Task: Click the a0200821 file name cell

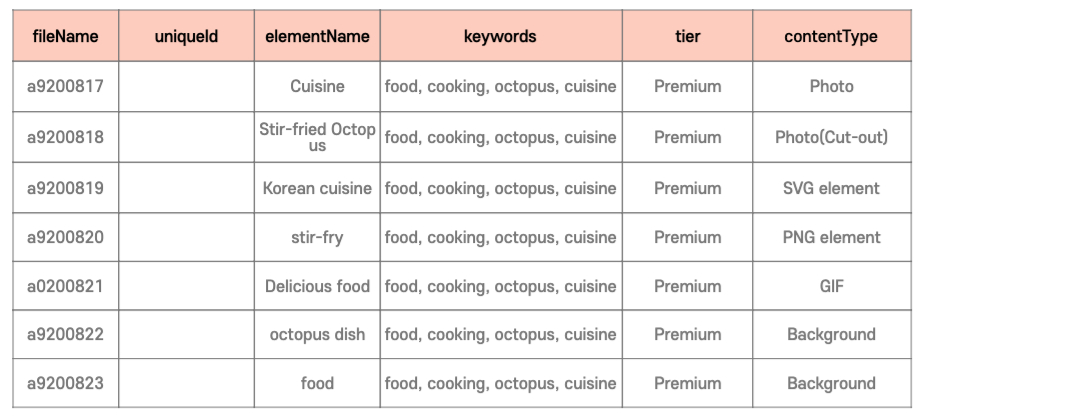Action: click(x=65, y=287)
